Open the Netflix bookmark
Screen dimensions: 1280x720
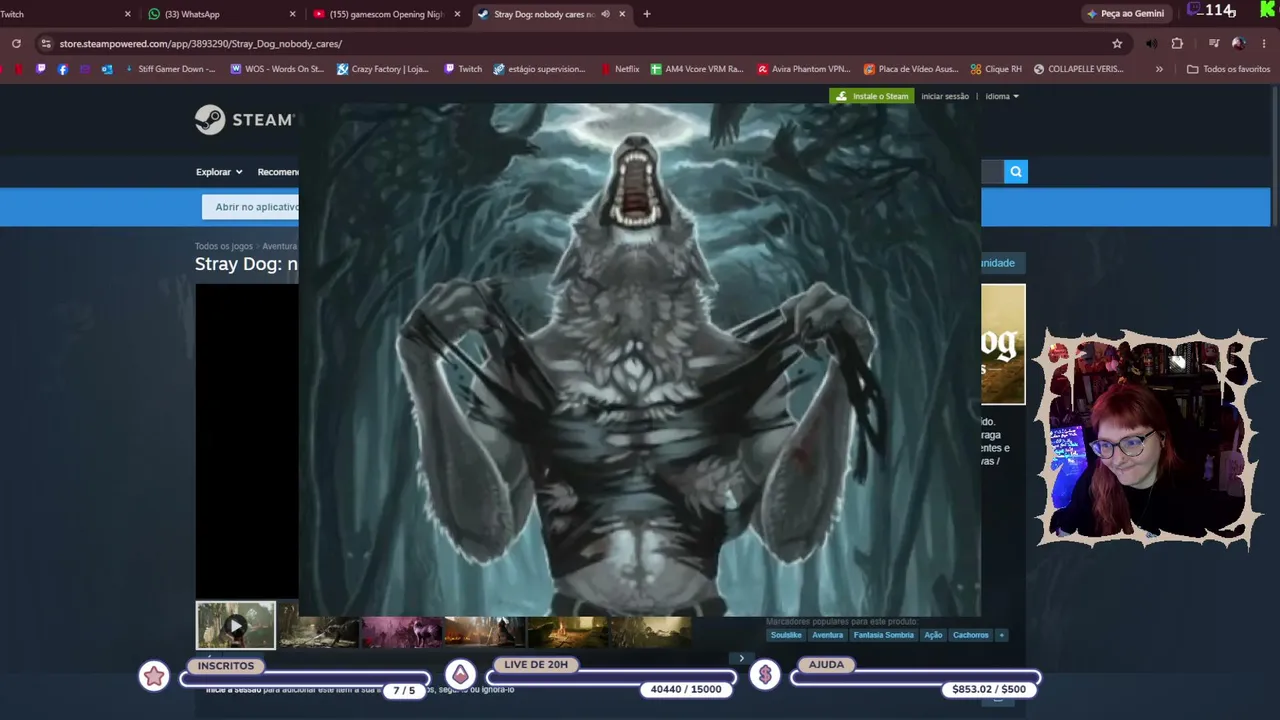pyautogui.click(x=620, y=69)
